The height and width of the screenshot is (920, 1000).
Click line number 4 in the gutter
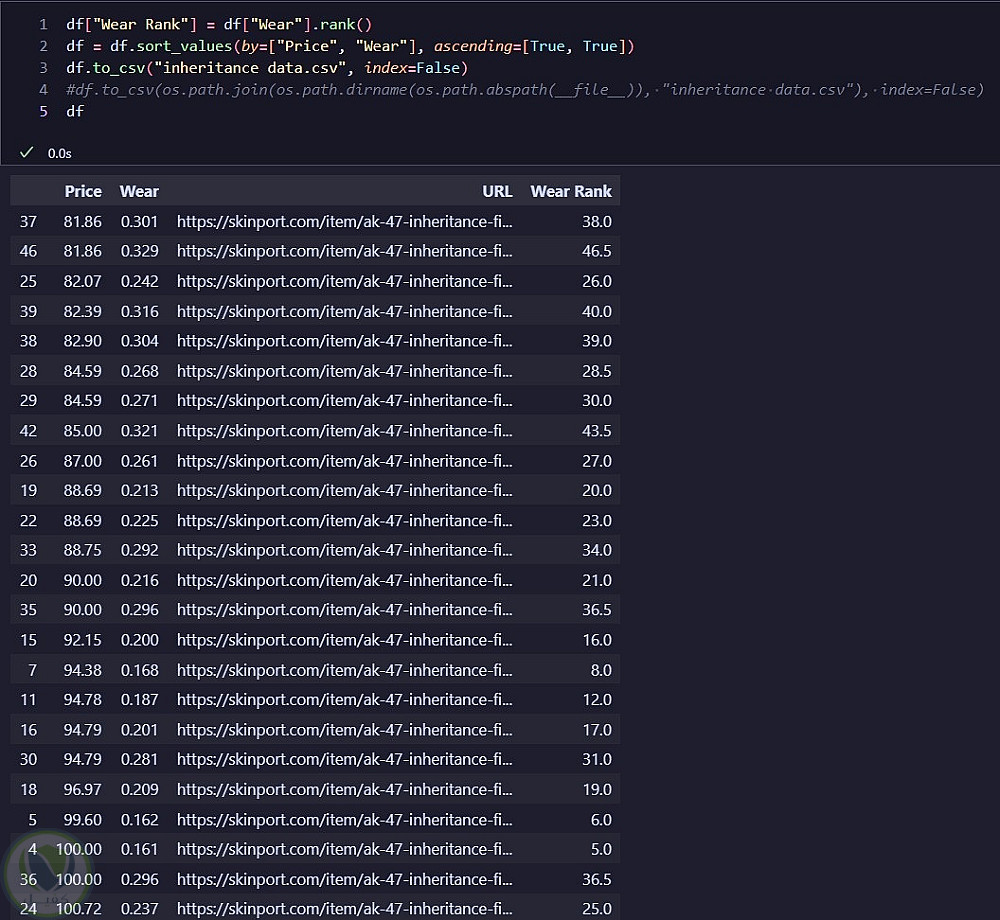(x=43, y=89)
